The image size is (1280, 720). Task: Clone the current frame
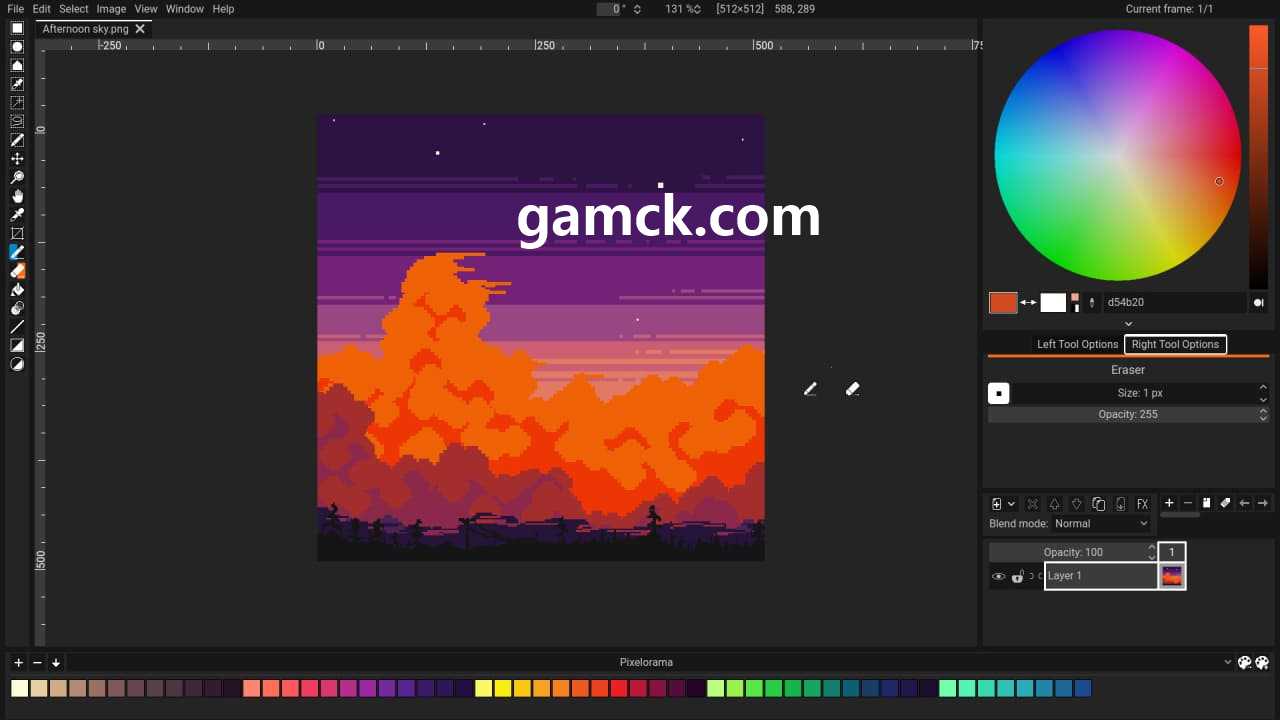click(1207, 503)
